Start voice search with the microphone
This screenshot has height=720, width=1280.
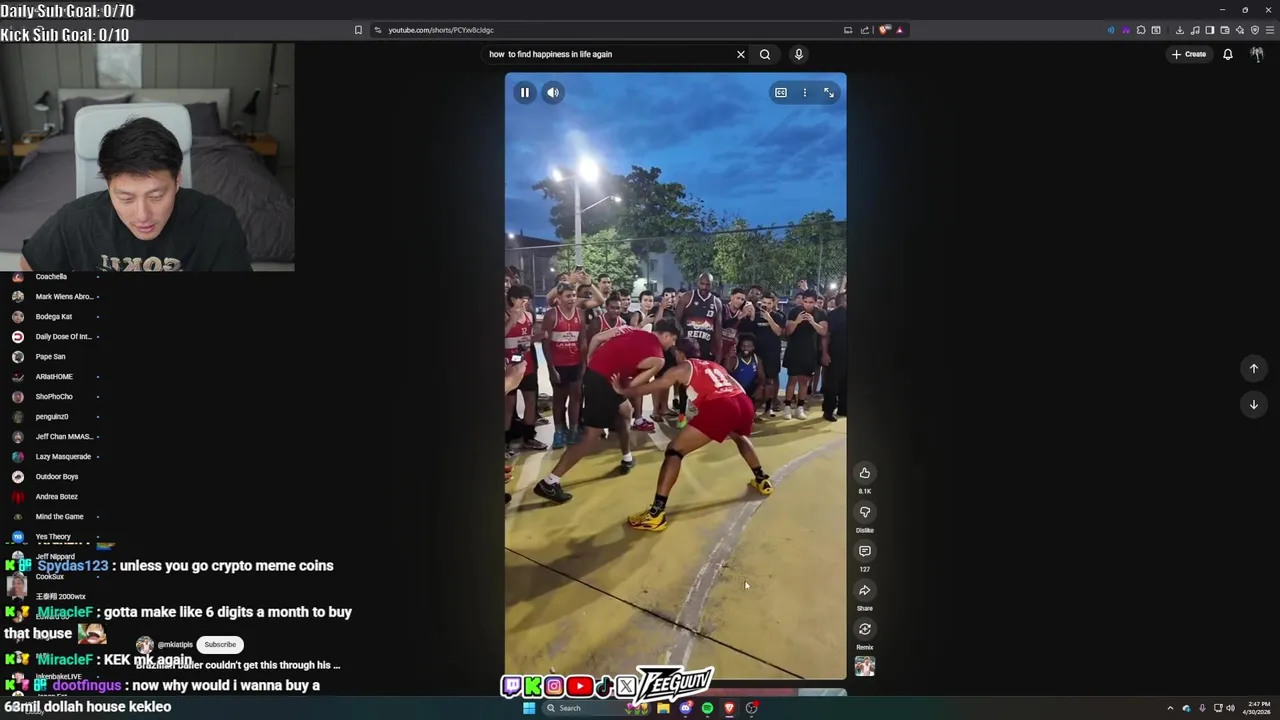(799, 54)
